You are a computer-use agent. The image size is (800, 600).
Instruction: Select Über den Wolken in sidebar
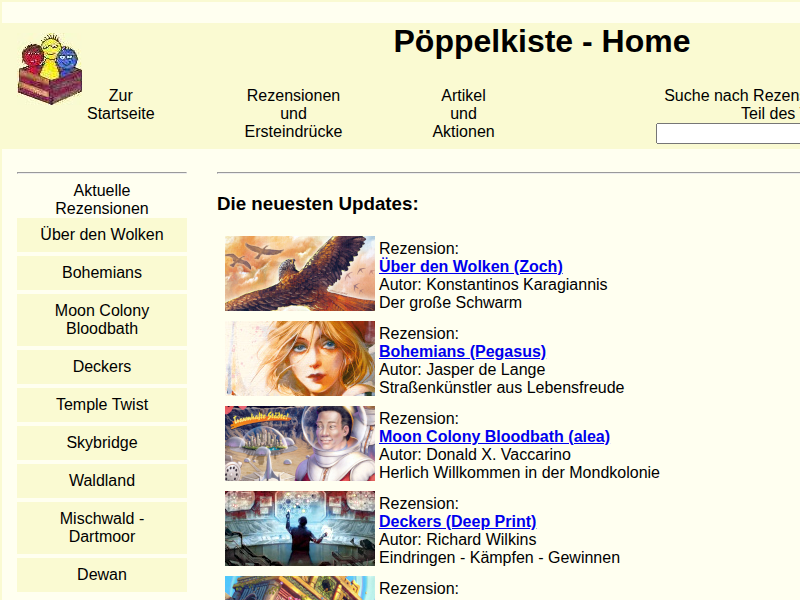click(x=102, y=235)
